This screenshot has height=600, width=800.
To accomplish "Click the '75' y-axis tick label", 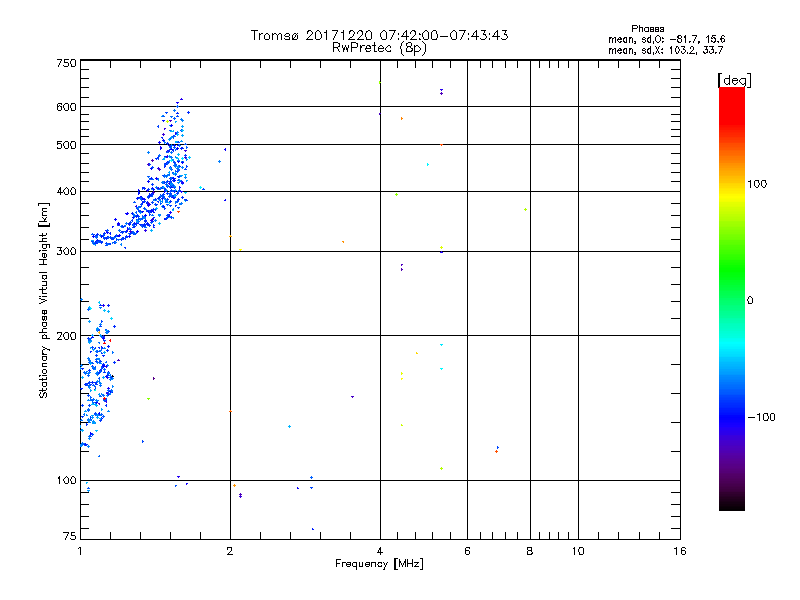I will coord(70,536).
